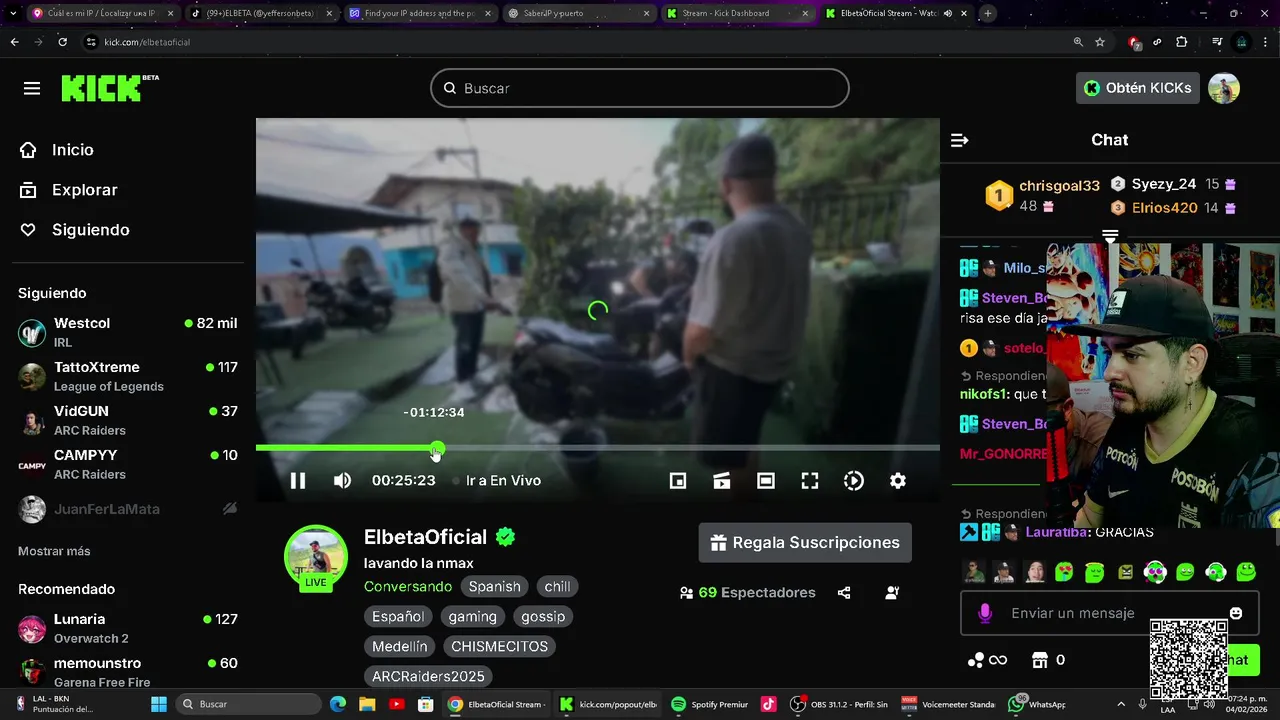Screen dimensions: 1280x720
Task: Pick the first emote in the quick emote row
Action: pos(974,572)
